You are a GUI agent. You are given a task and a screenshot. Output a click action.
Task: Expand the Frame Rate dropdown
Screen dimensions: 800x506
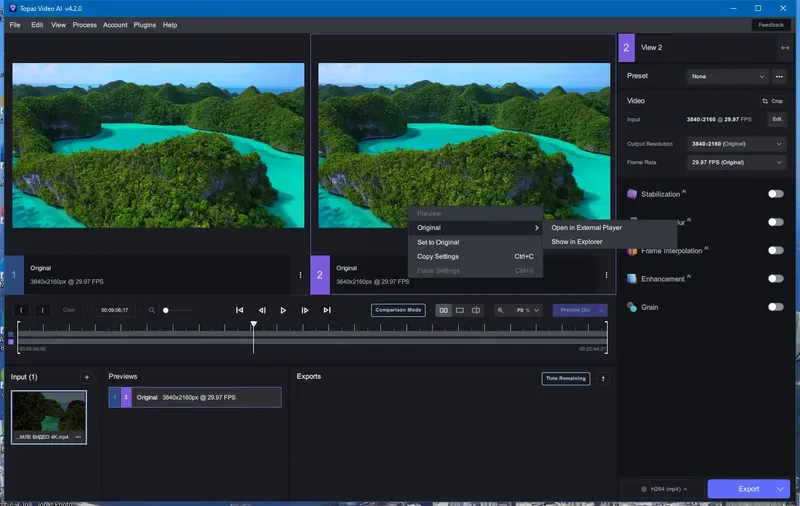tap(736, 162)
